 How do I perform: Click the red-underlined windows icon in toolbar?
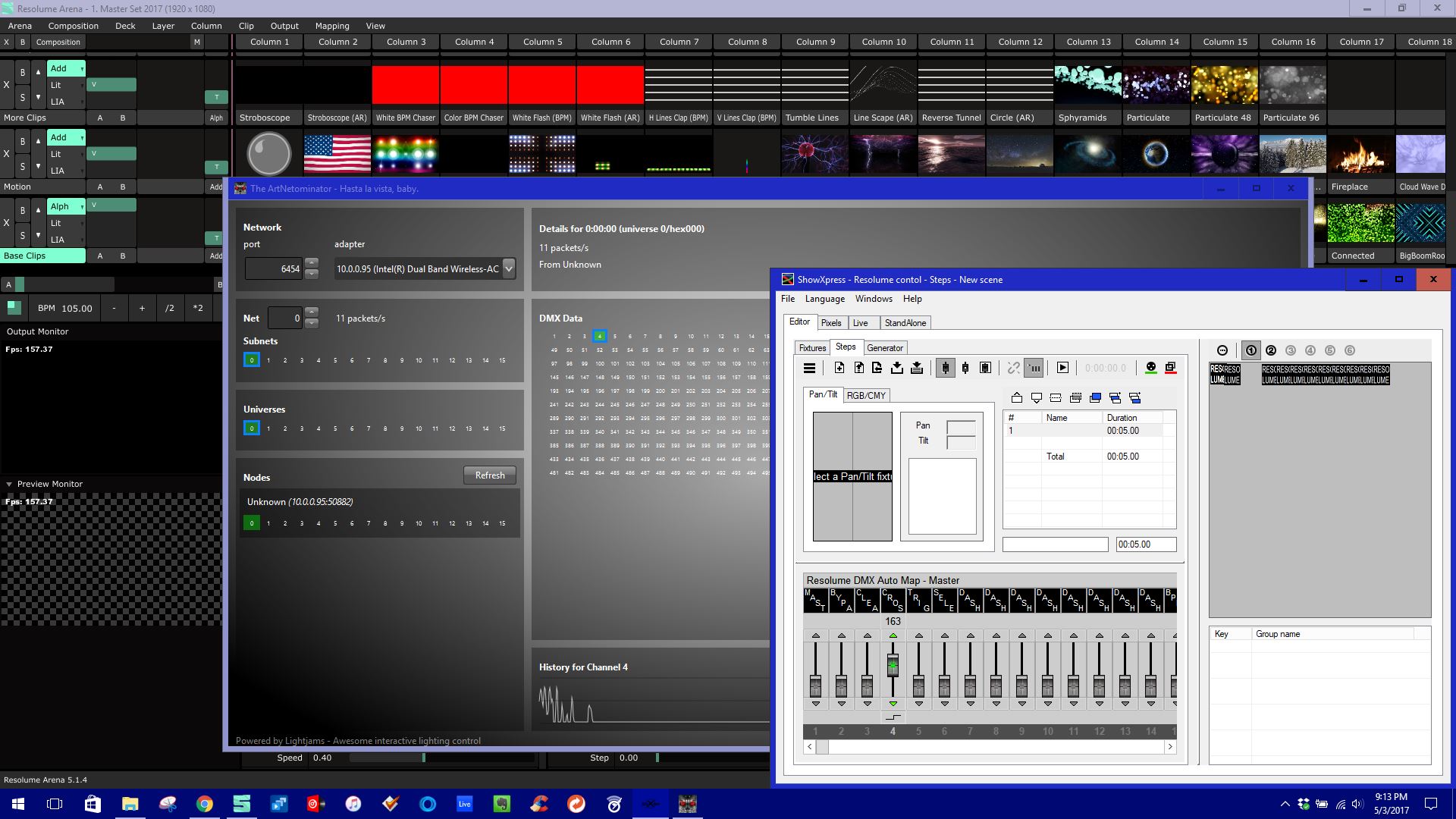(x=1171, y=368)
